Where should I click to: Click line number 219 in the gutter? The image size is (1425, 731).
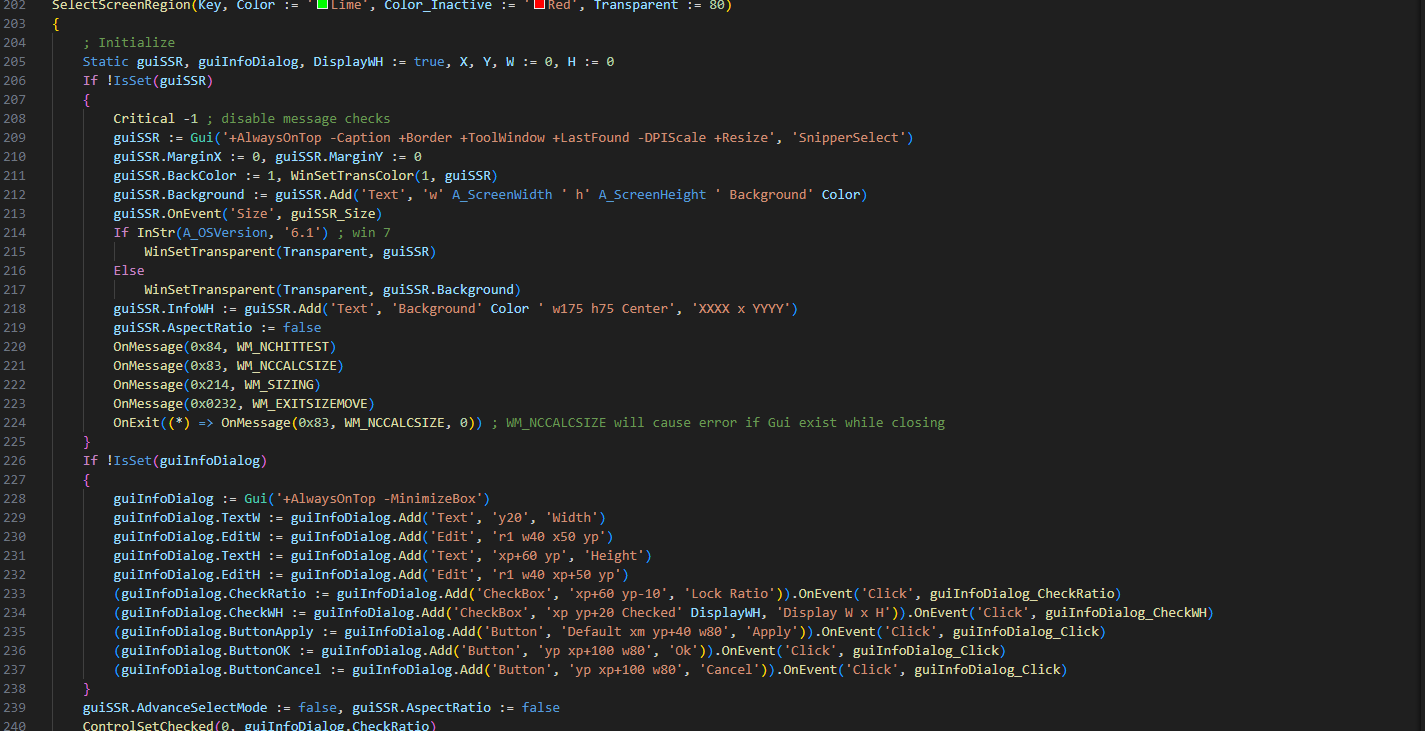point(14,328)
